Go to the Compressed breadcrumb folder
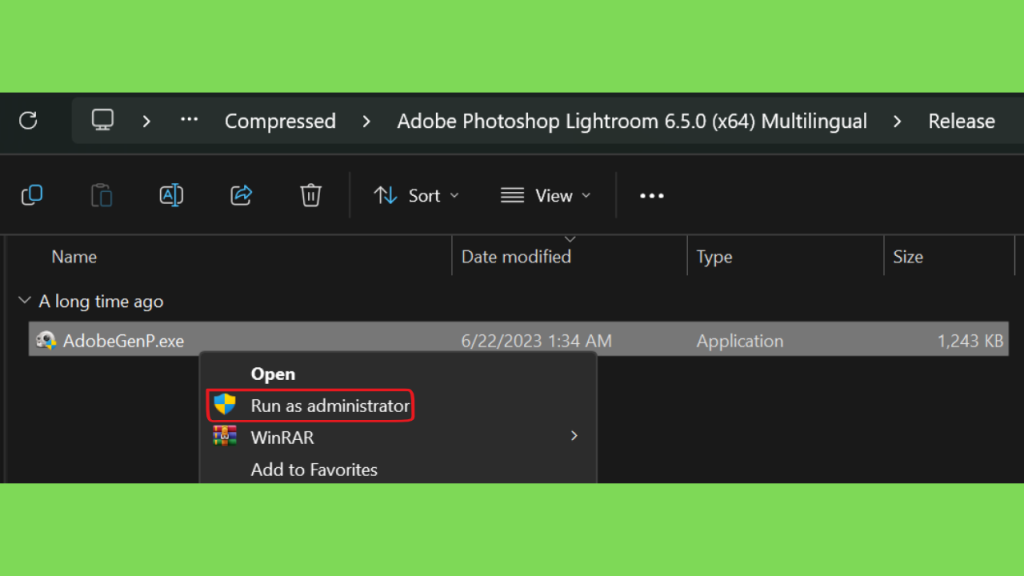 click(x=280, y=121)
